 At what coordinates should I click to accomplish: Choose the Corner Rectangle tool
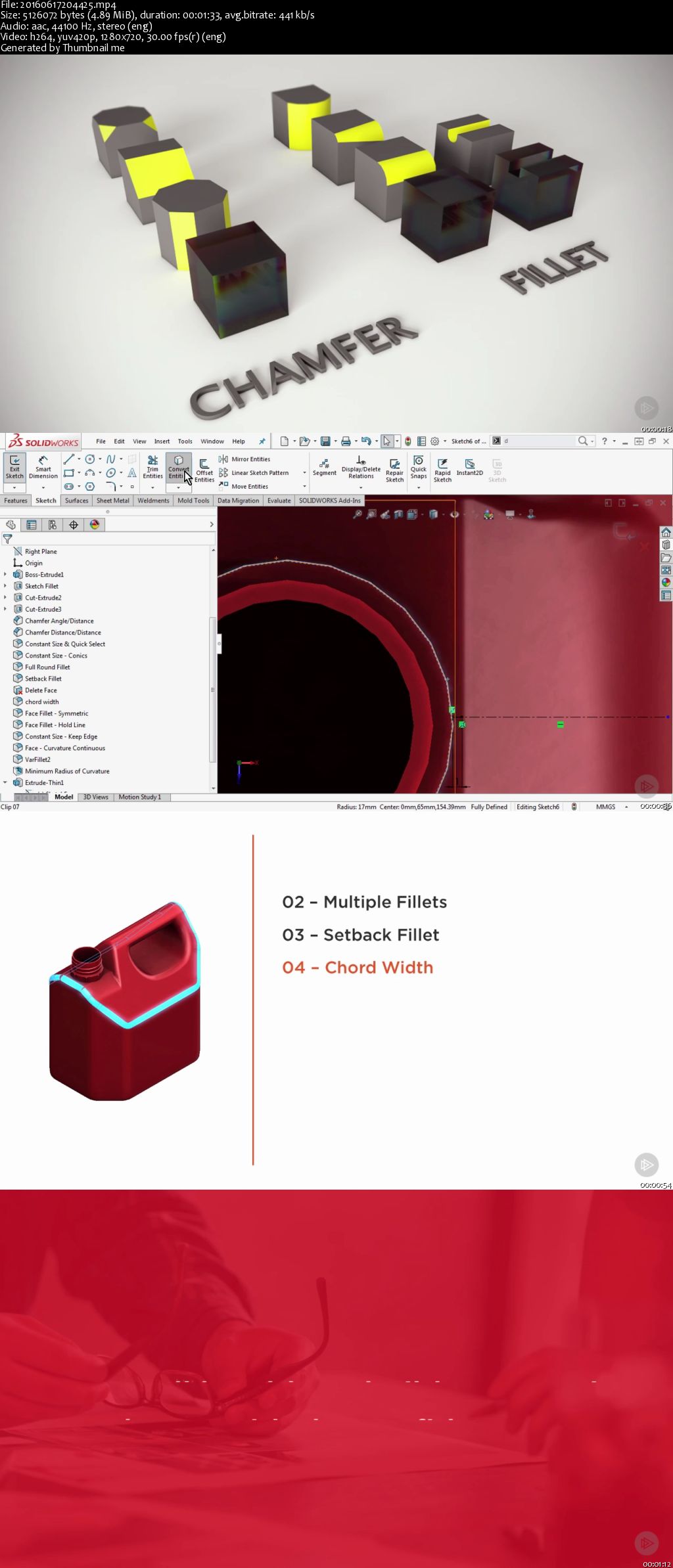point(69,473)
